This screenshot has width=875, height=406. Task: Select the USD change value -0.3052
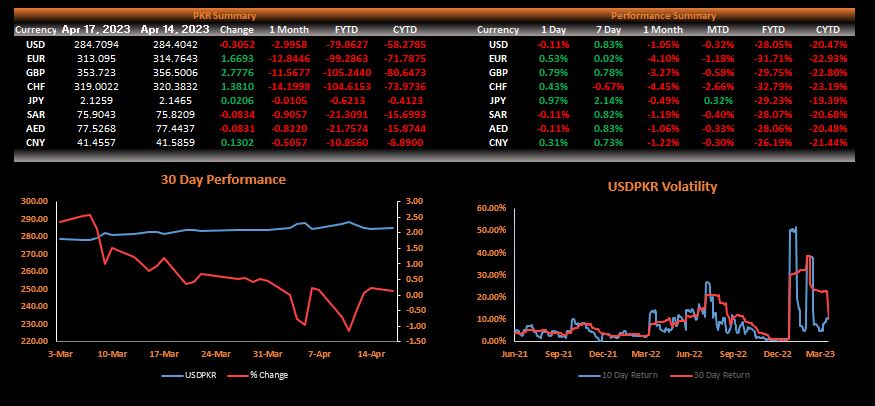[236, 44]
